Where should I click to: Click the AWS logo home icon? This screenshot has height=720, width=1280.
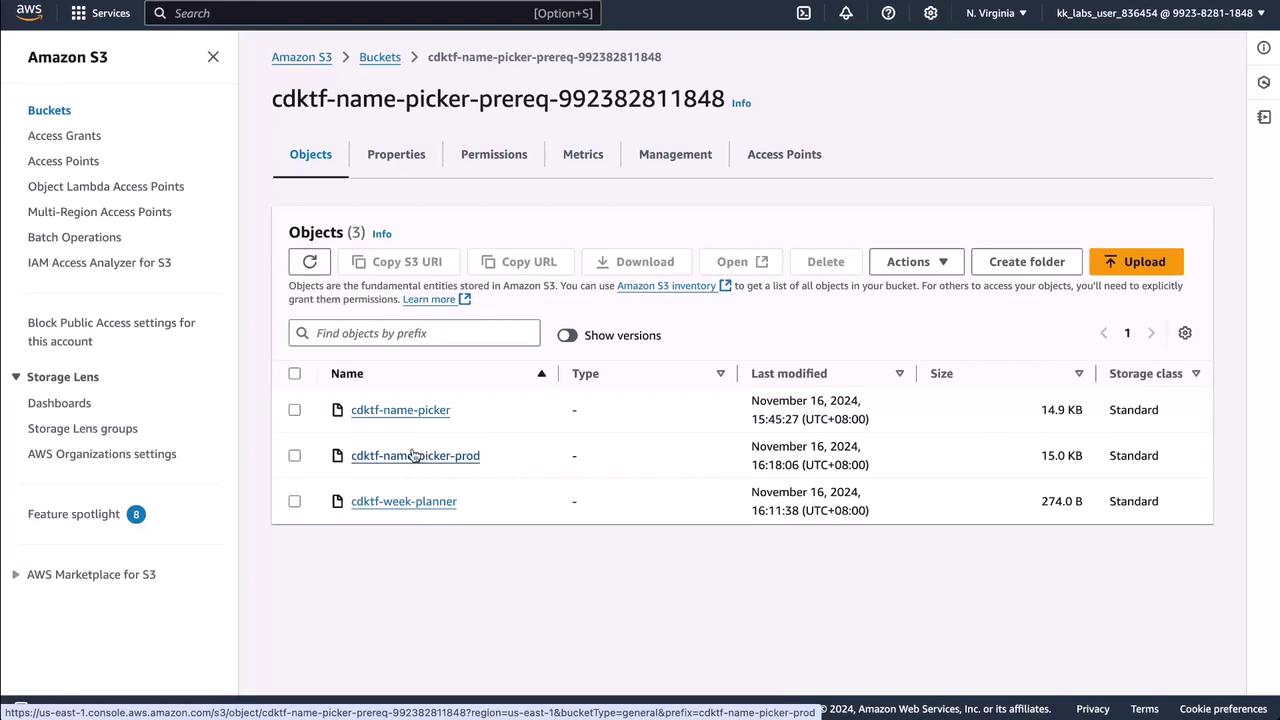coord(29,13)
